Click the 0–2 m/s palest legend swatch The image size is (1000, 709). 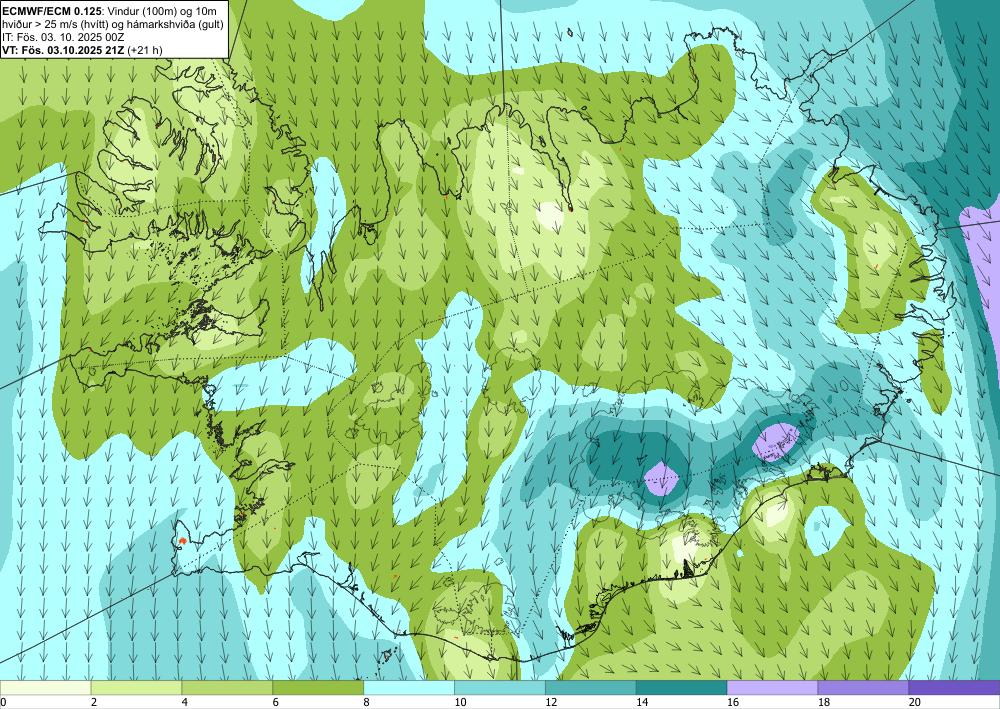(x=45, y=687)
